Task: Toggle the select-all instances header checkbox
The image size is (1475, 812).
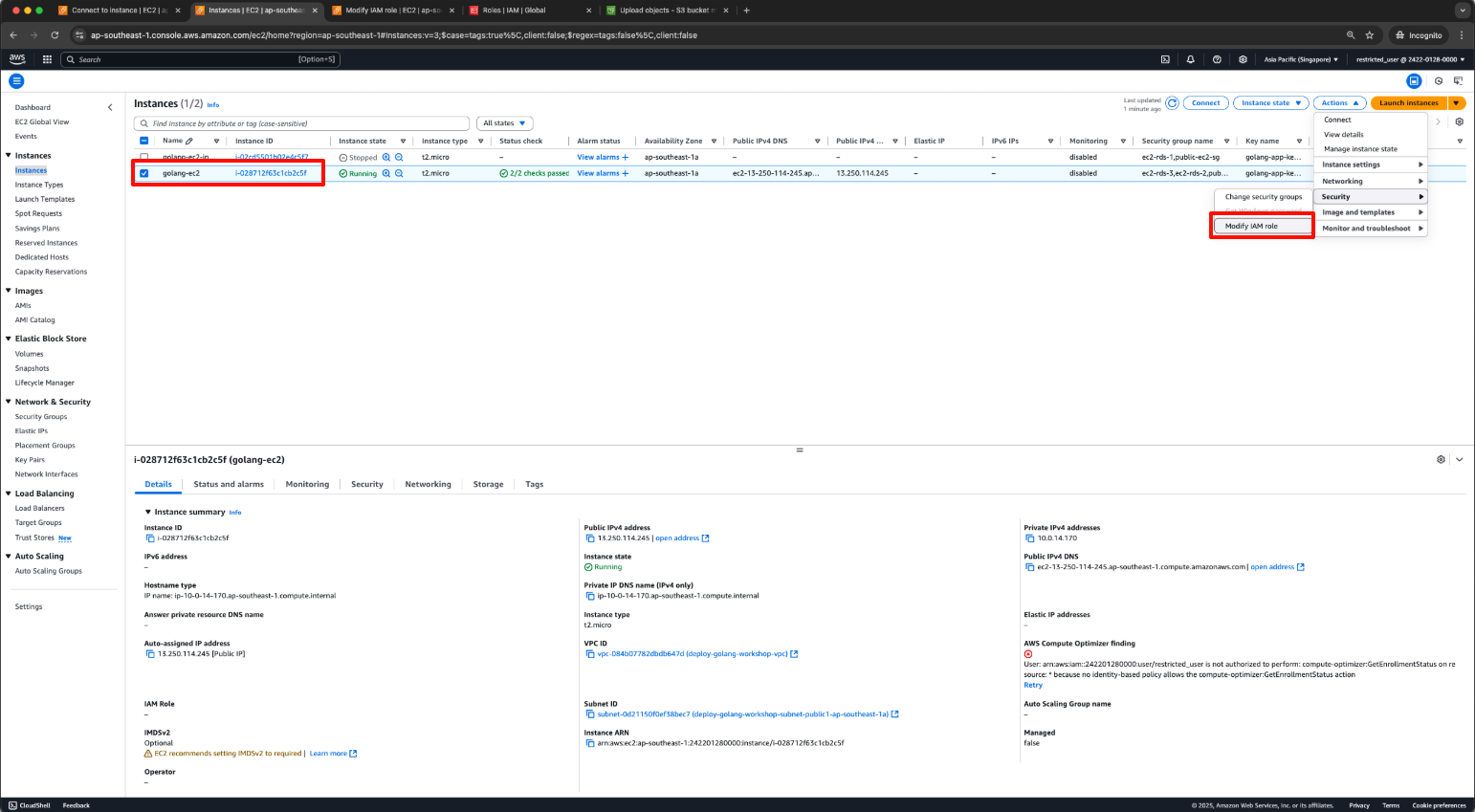Action: tap(144, 141)
